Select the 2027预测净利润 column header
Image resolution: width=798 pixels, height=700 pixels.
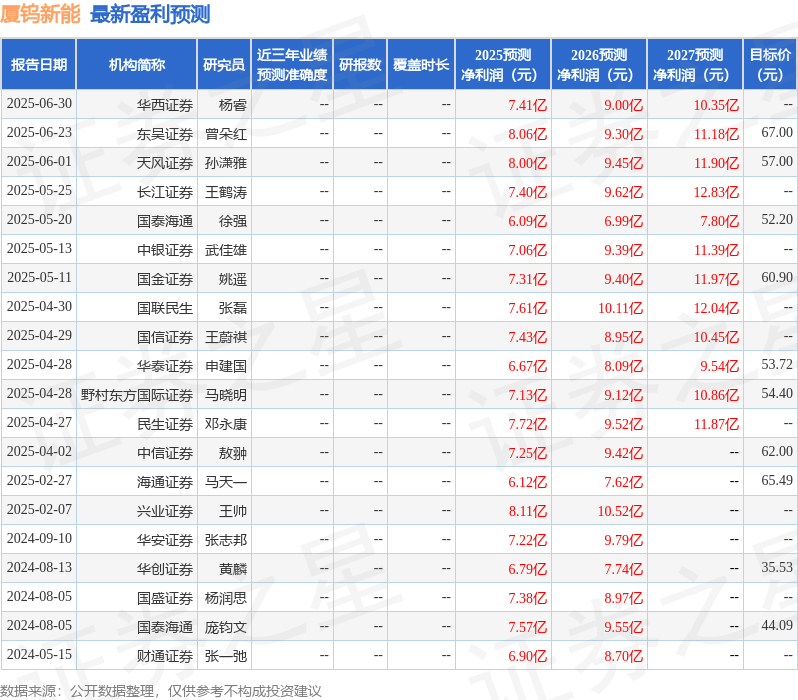coord(695,65)
